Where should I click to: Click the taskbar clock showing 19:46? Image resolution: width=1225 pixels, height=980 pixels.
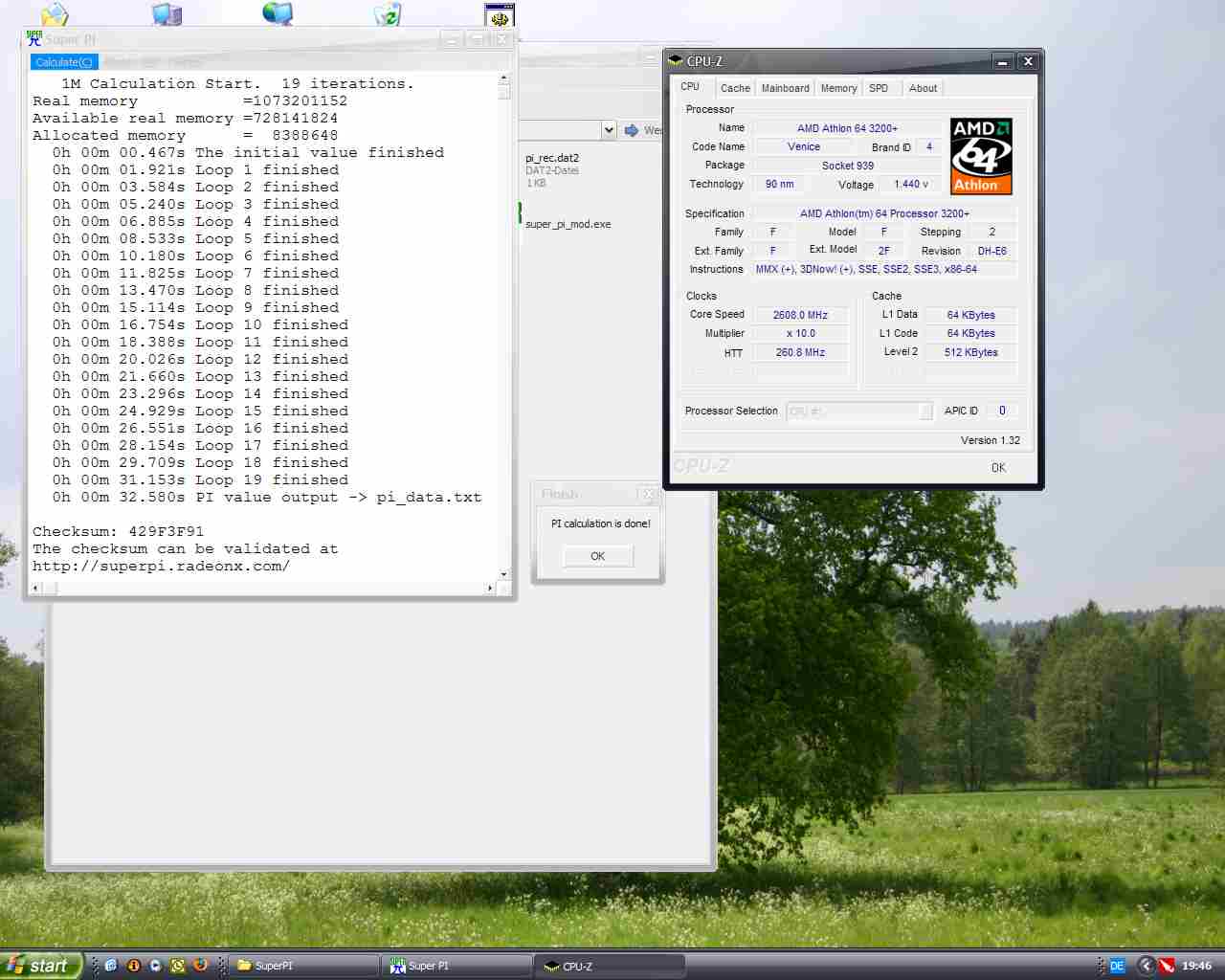point(1196,966)
